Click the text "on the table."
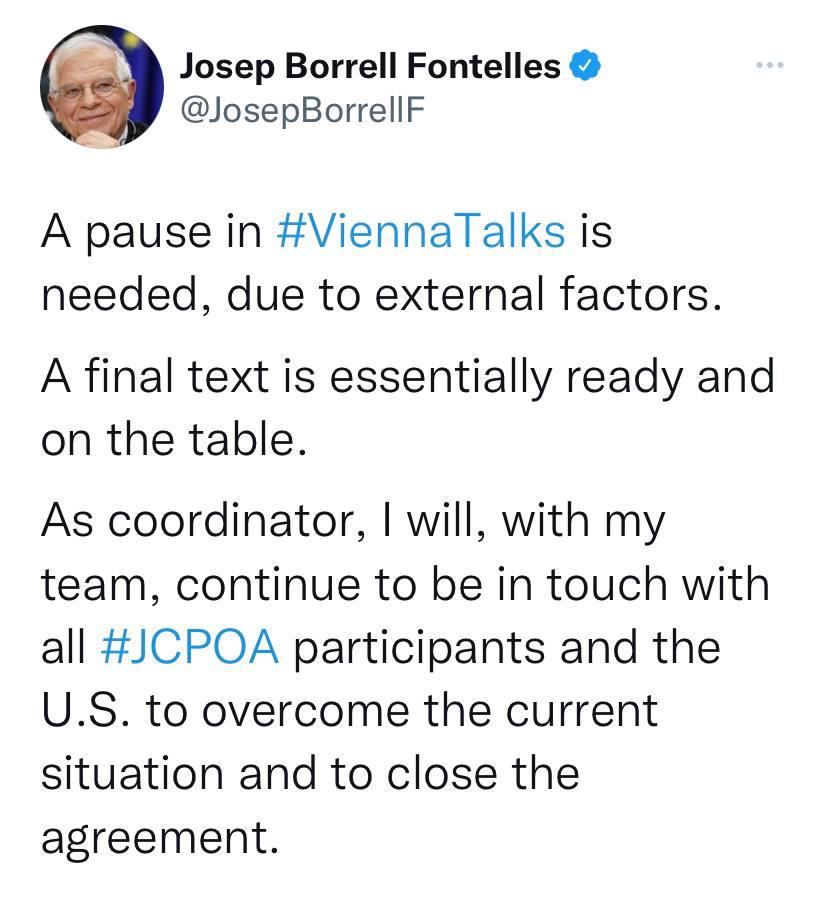This screenshot has width=828, height=906. click(x=173, y=440)
